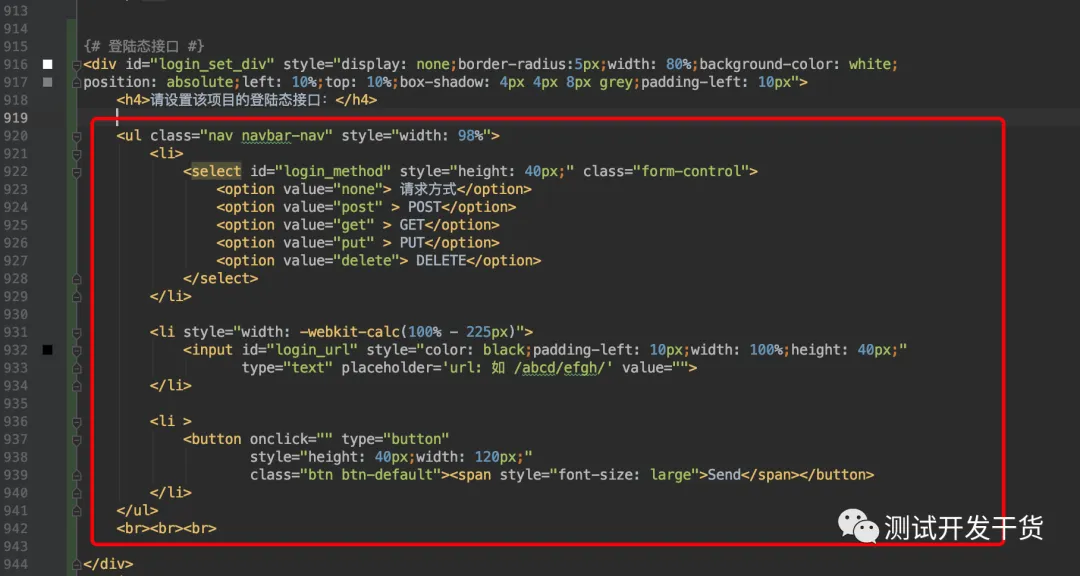Click the fold end marker on line 940

(76, 493)
